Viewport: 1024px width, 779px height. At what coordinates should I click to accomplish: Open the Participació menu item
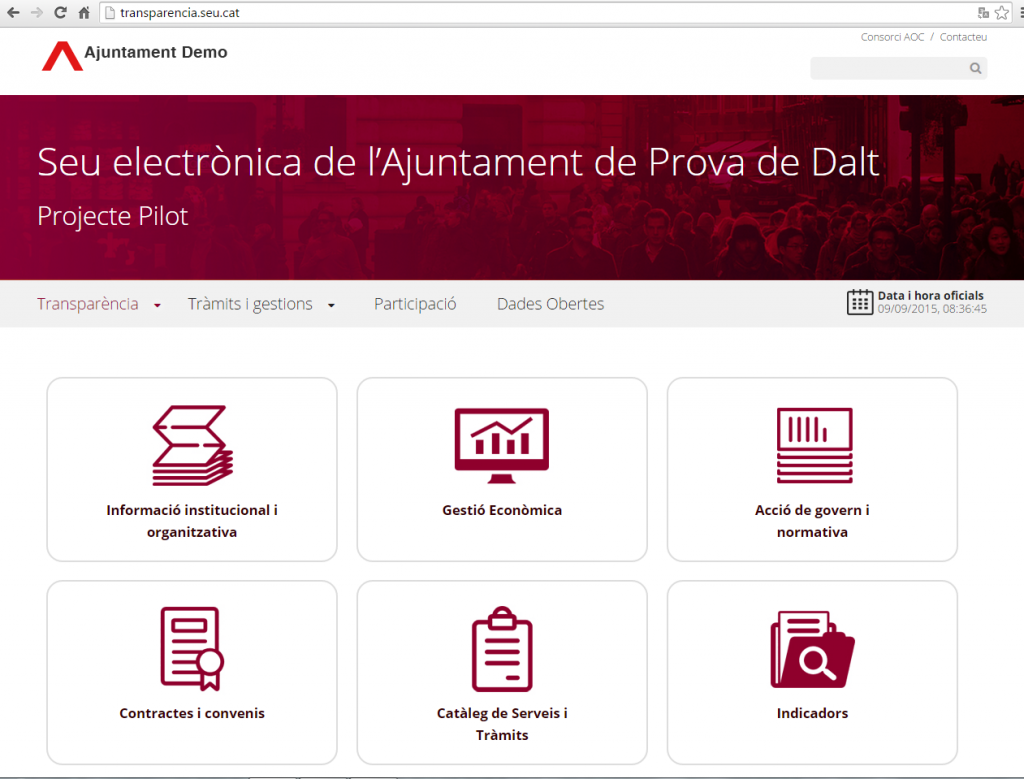(x=414, y=303)
